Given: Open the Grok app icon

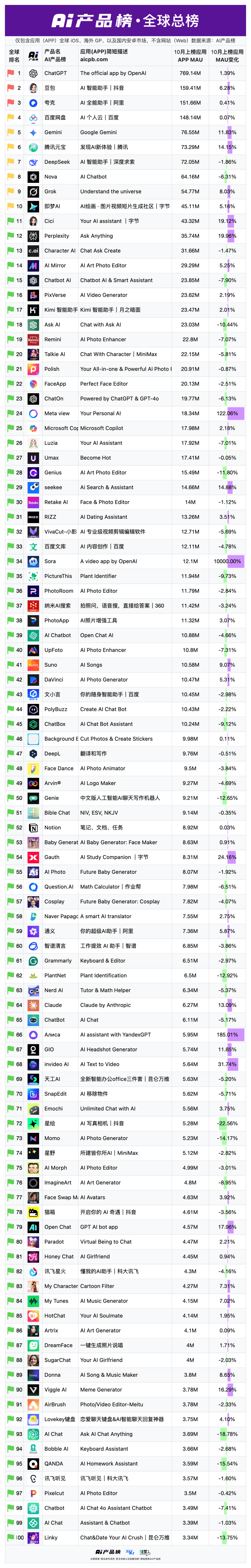Looking at the screenshot, I should [33, 191].
